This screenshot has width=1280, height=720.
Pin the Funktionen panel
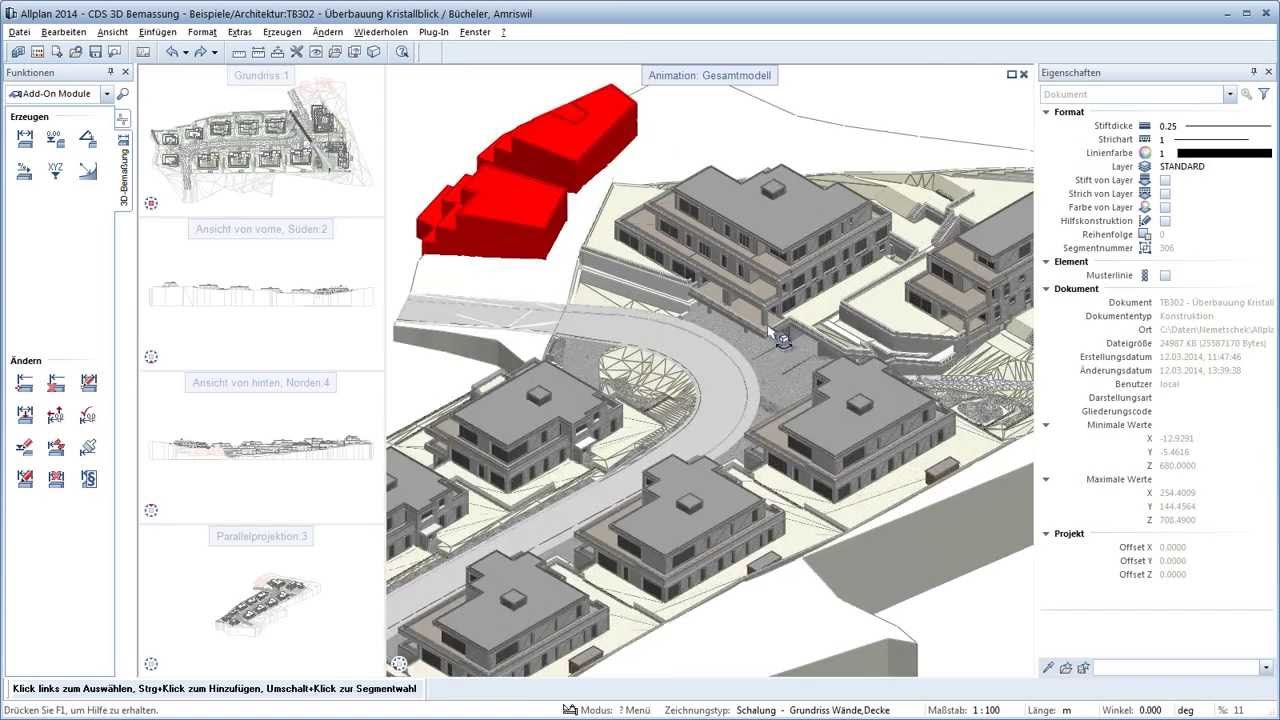tap(111, 72)
